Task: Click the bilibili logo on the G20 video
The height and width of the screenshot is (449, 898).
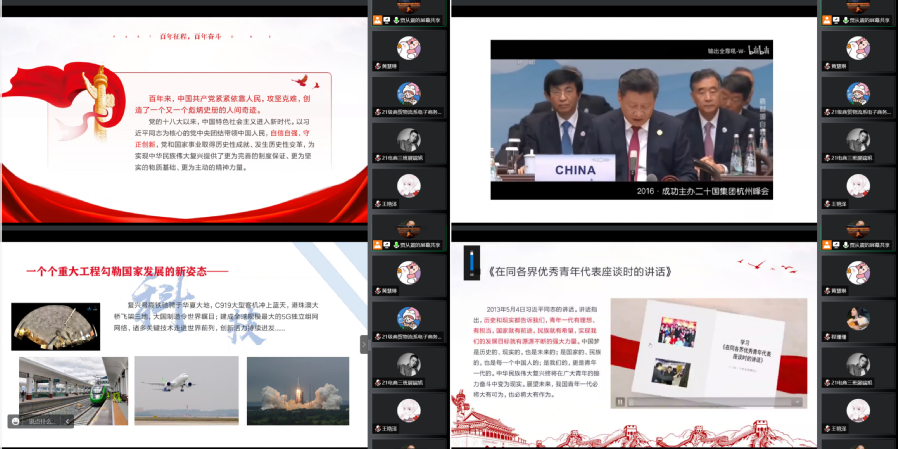Action: [757, 50]
